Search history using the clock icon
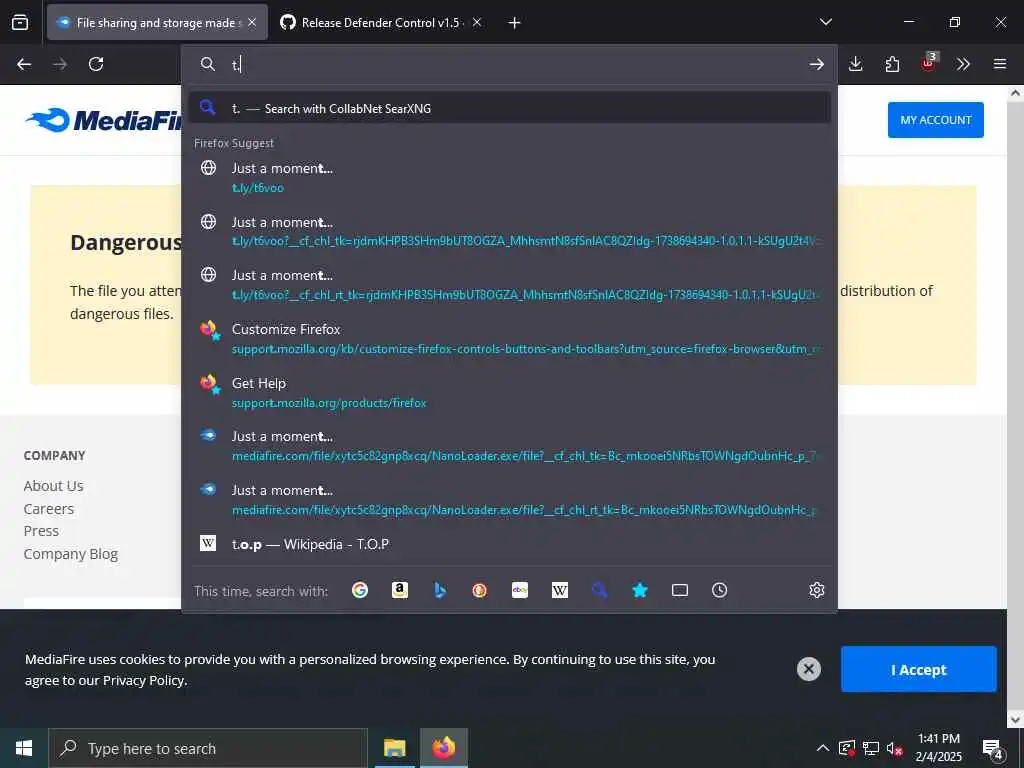This screenshot has height=768, width=1024. pyautogui.click(x=720, y=590)
